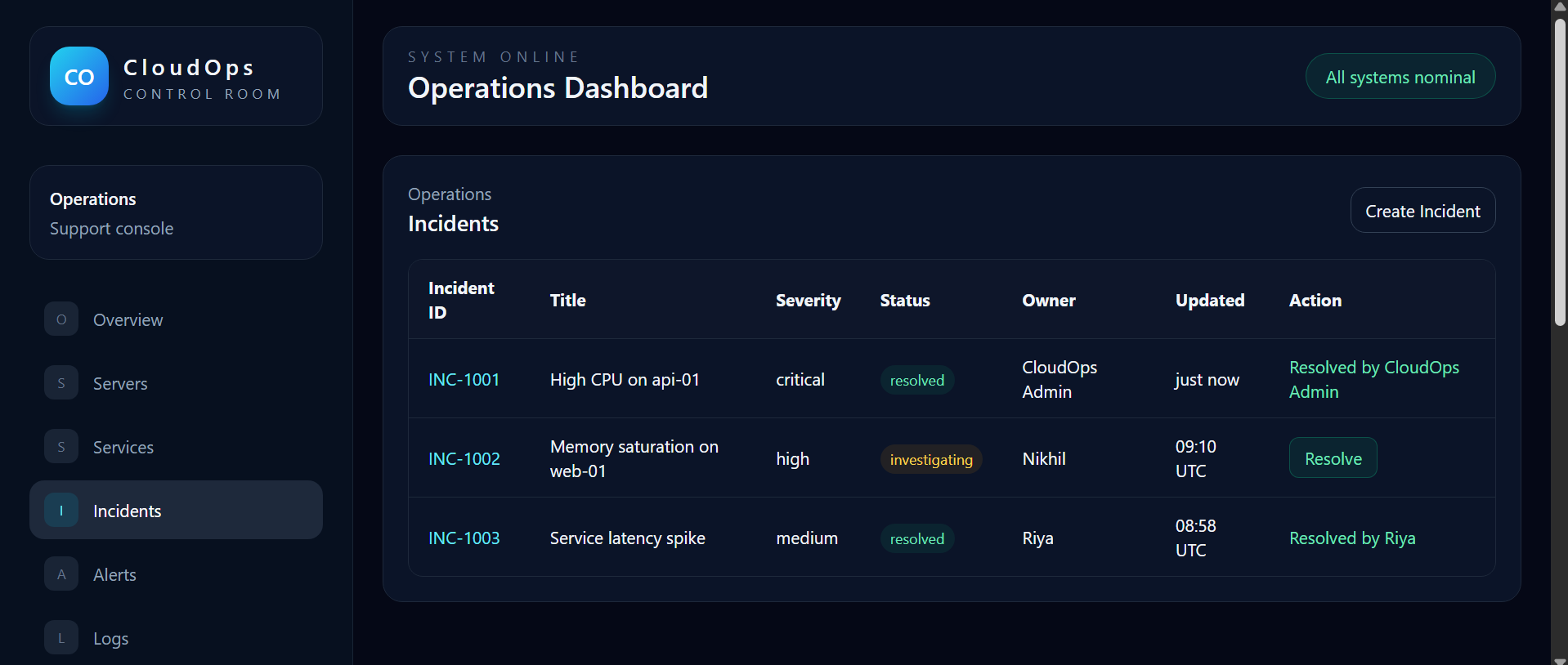This screenshot has width=1568, height=665.
Task: Click the Servers "S" sidebar icon
Action: tap(61, 383)
